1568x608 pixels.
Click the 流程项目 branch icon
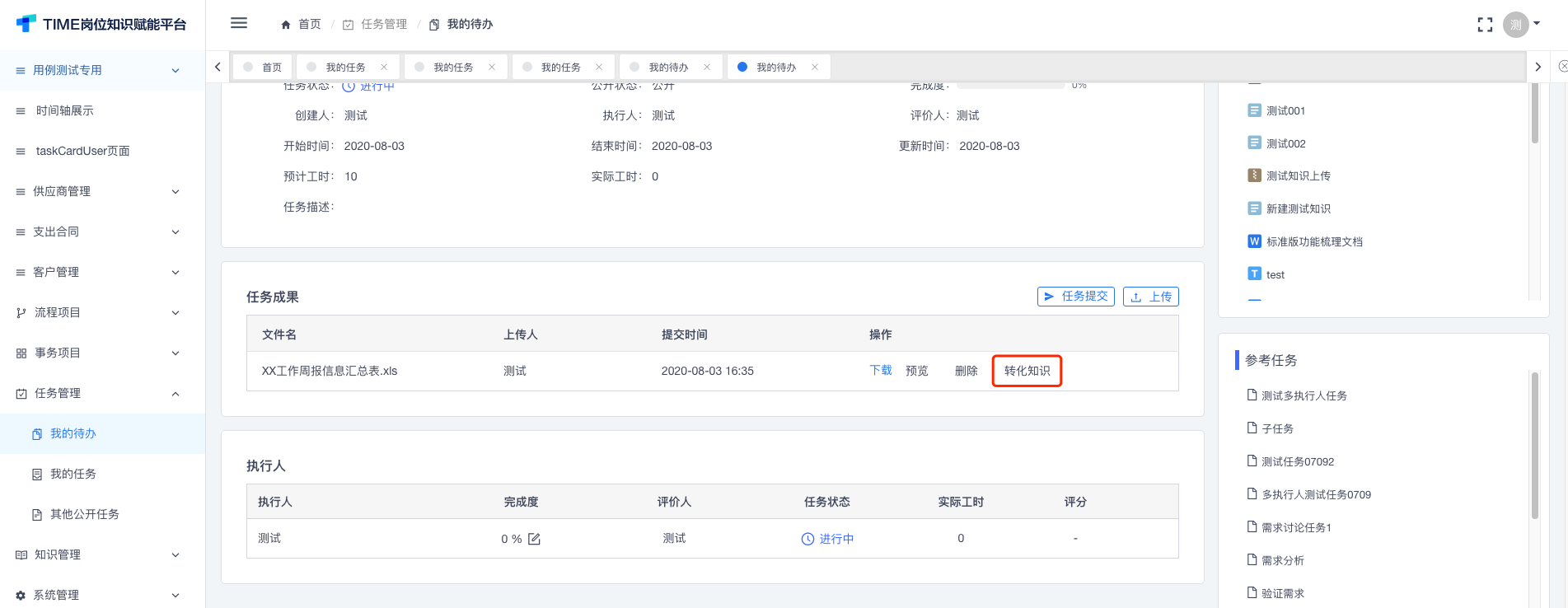coord(21,313)
